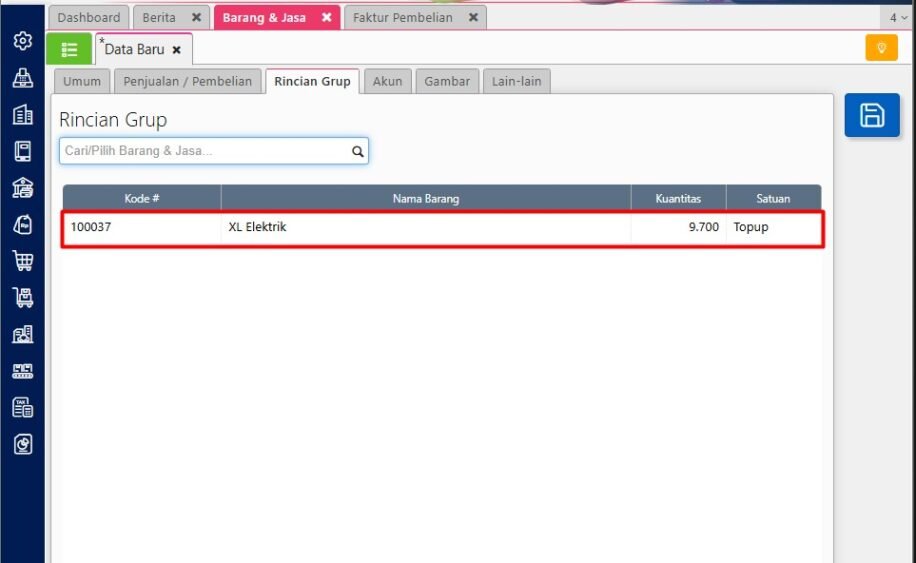The height and width of the screenshot is (563, 916).
Task: Click the Cari/Pilih Barang & Jasa field
Action: pyautogui.click(x=204, y=151)
